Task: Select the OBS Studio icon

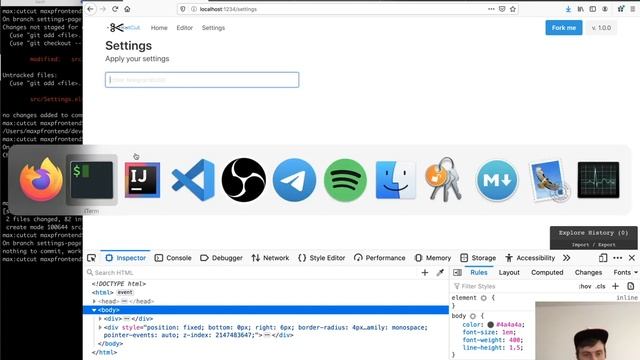Action: (x=244, y=180)
